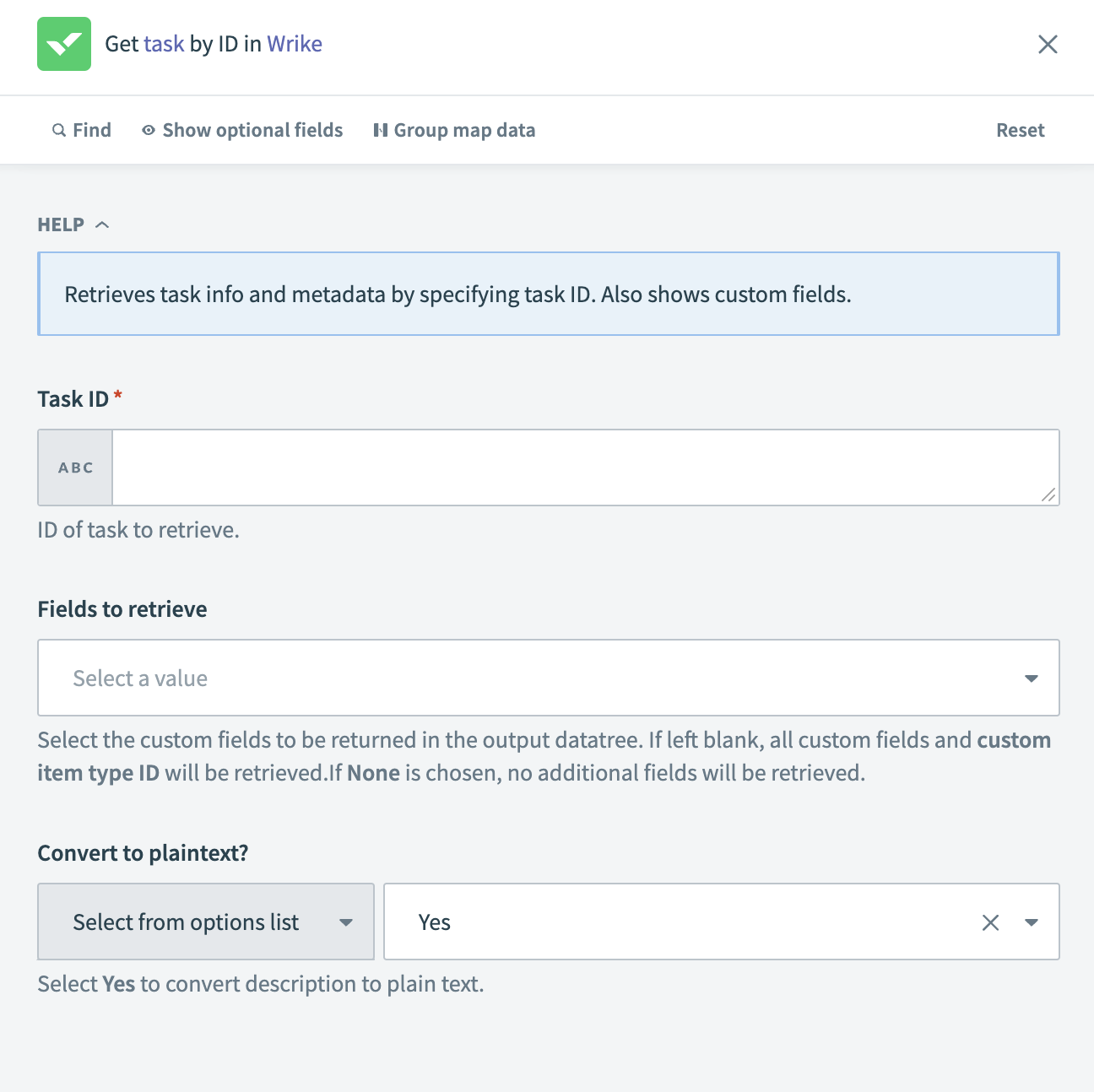Image resolution: width=1094 pixels, height=1092 pixels.
Task: Click Find in the toolbar
Action: point(92,129)
